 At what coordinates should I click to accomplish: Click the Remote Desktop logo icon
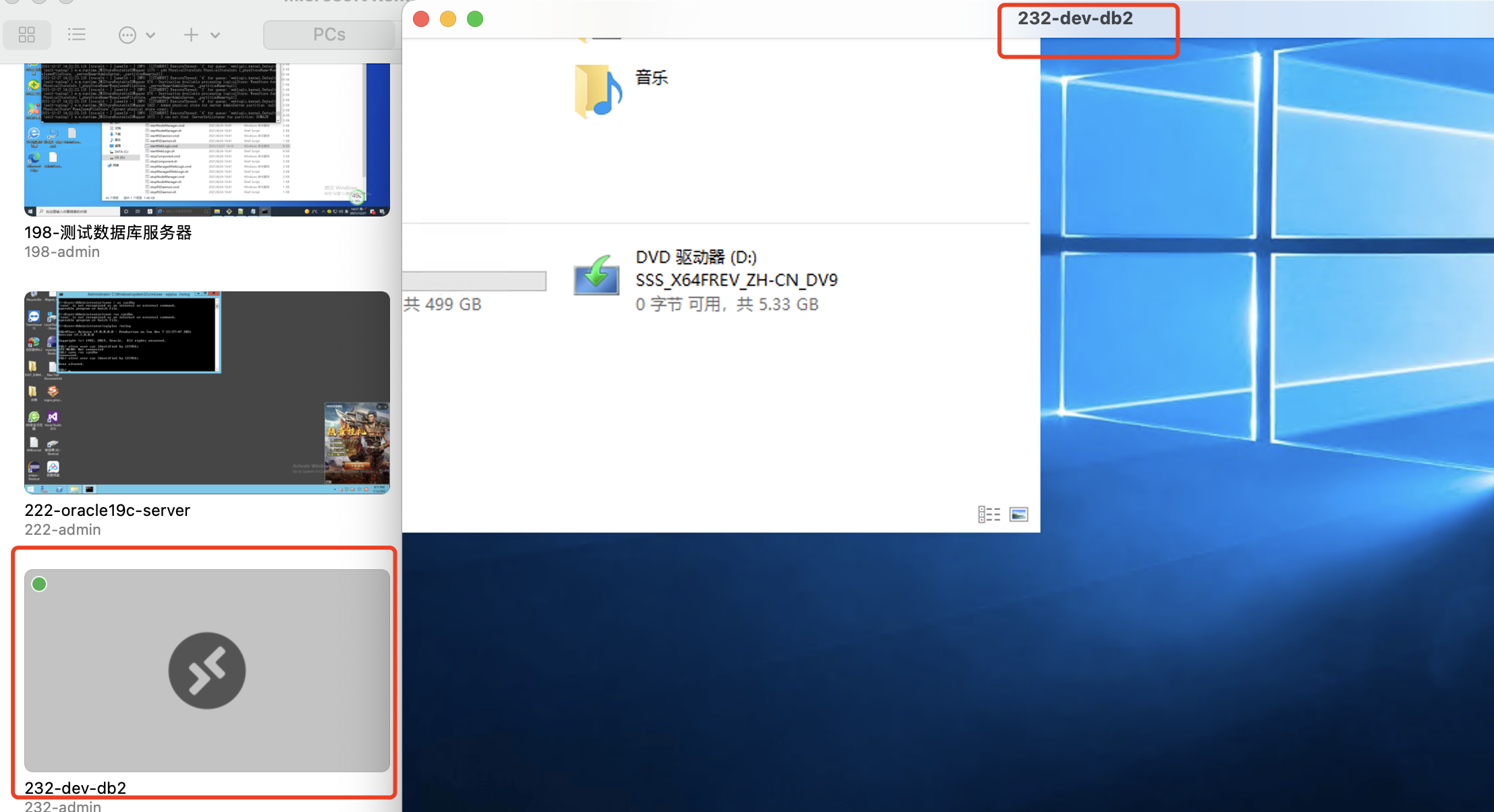pos(206,670)
